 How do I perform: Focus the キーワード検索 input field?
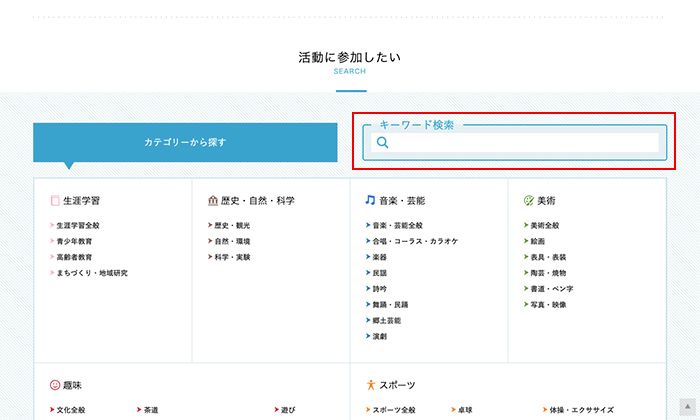[515, 142]
